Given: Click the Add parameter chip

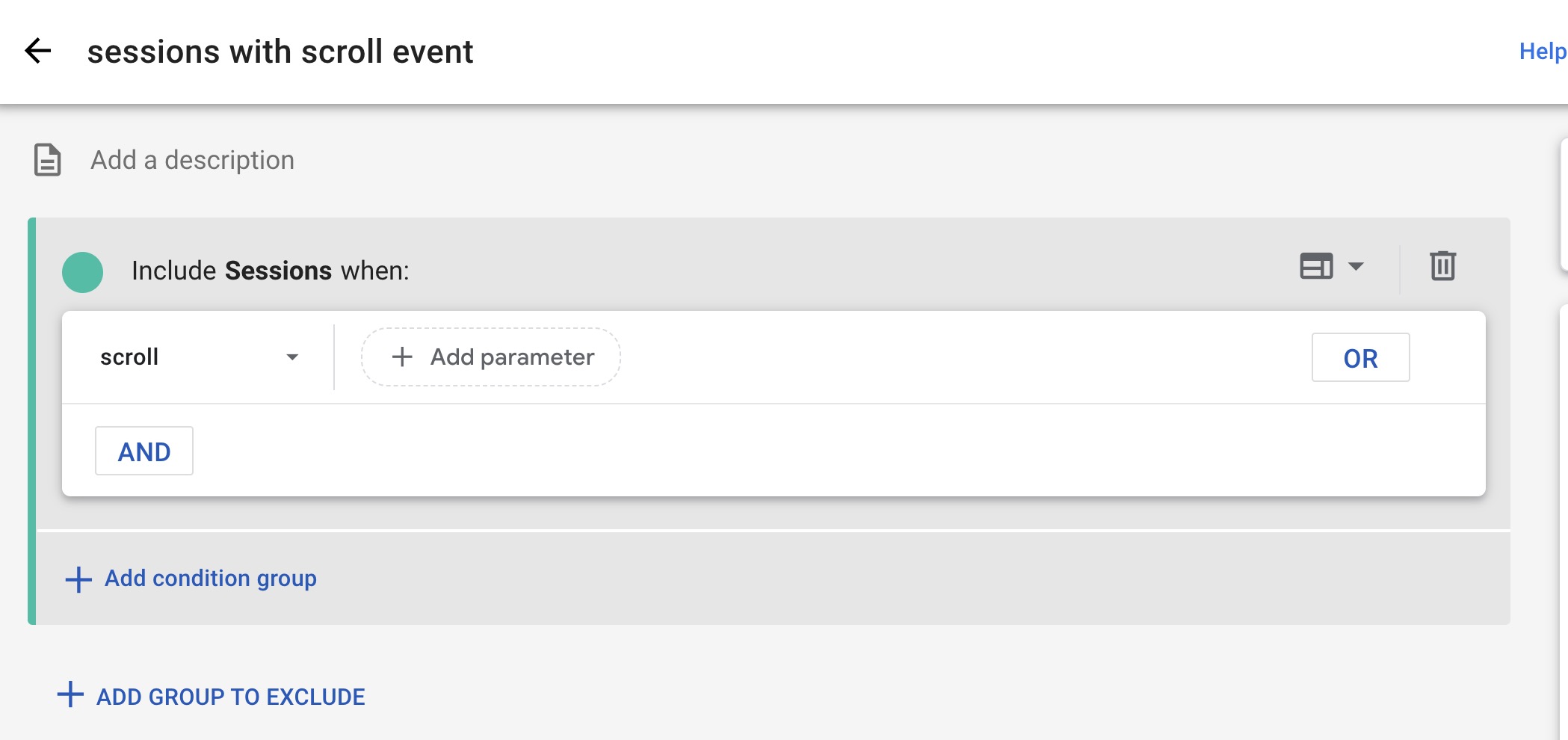Looking at the screenshot, I should click(x=491, y=357).
